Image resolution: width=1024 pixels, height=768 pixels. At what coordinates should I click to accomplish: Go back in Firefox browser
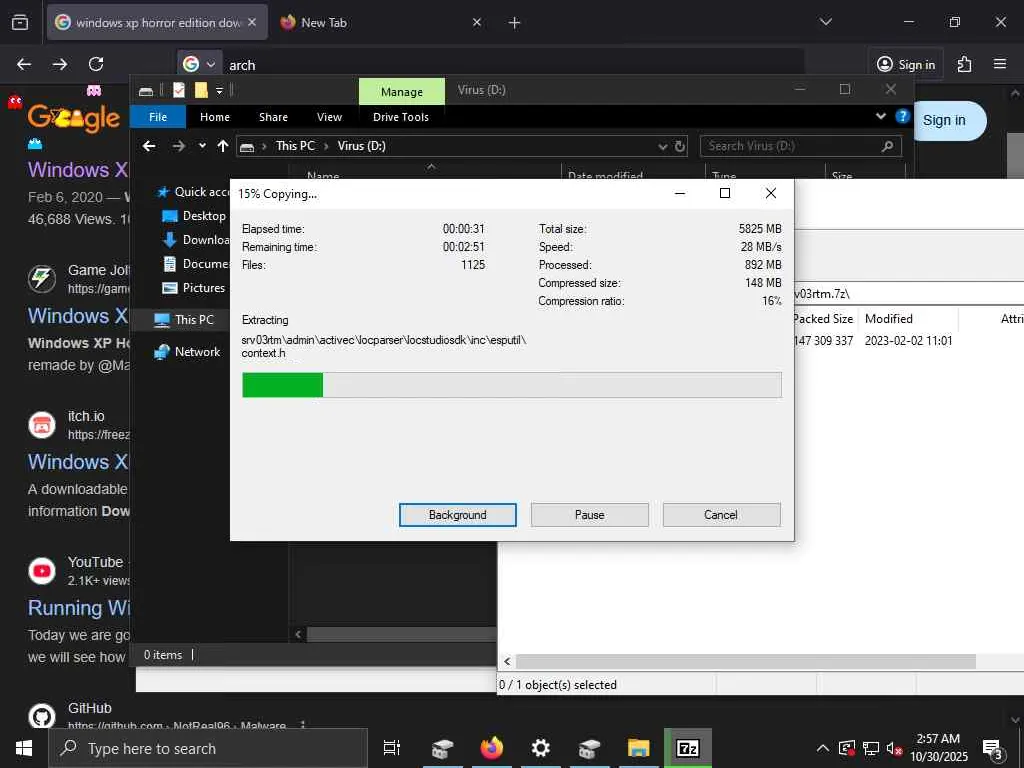(24, 64)
